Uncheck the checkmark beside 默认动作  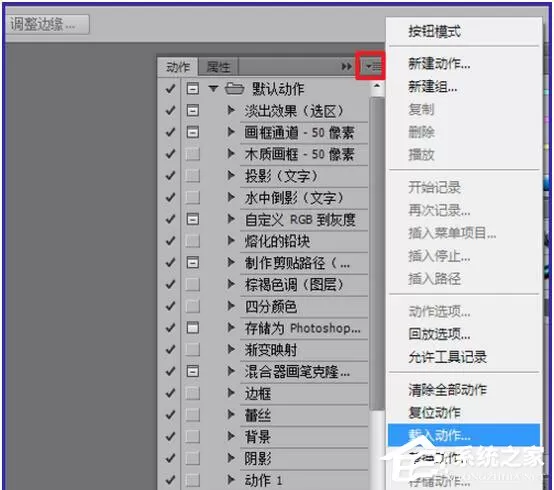[x=170, y=89]
